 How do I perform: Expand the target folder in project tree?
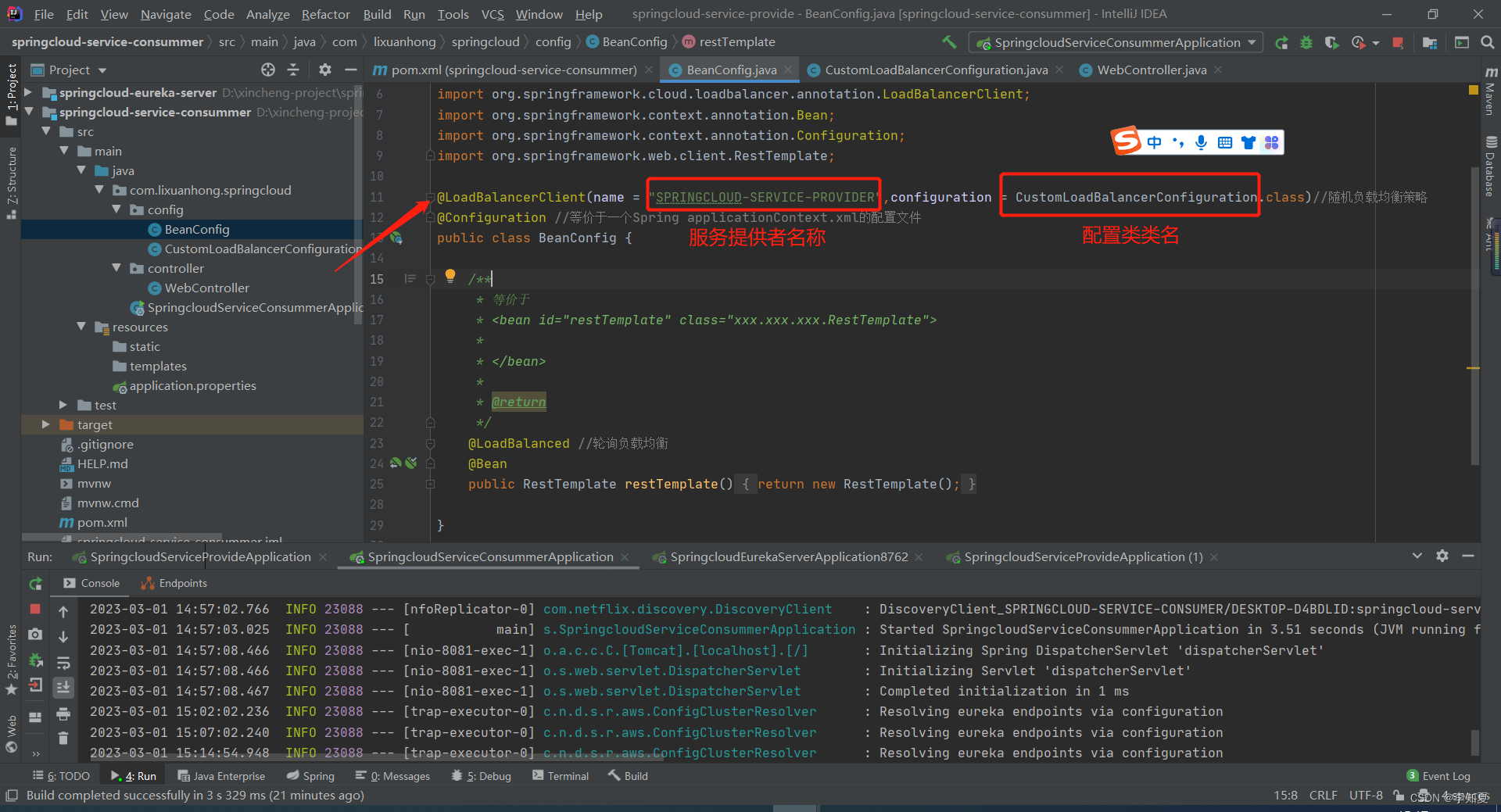click(46, 424)
